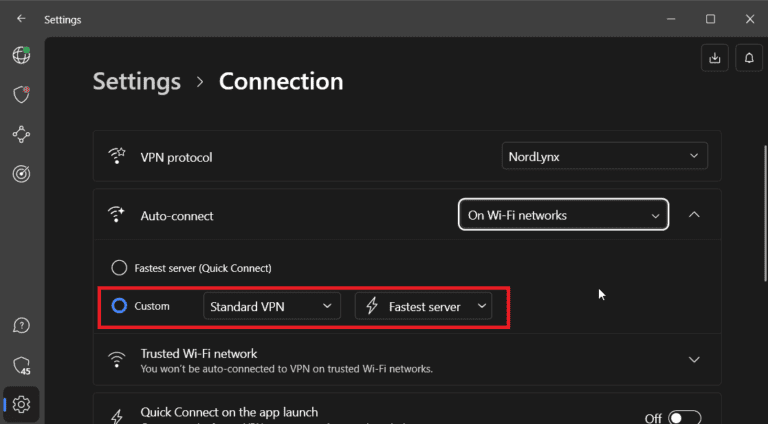This screenshot has height=424, width=768.
Task: Open the globe VPN map icon in sidebar
Action: [x=21, y=55]
